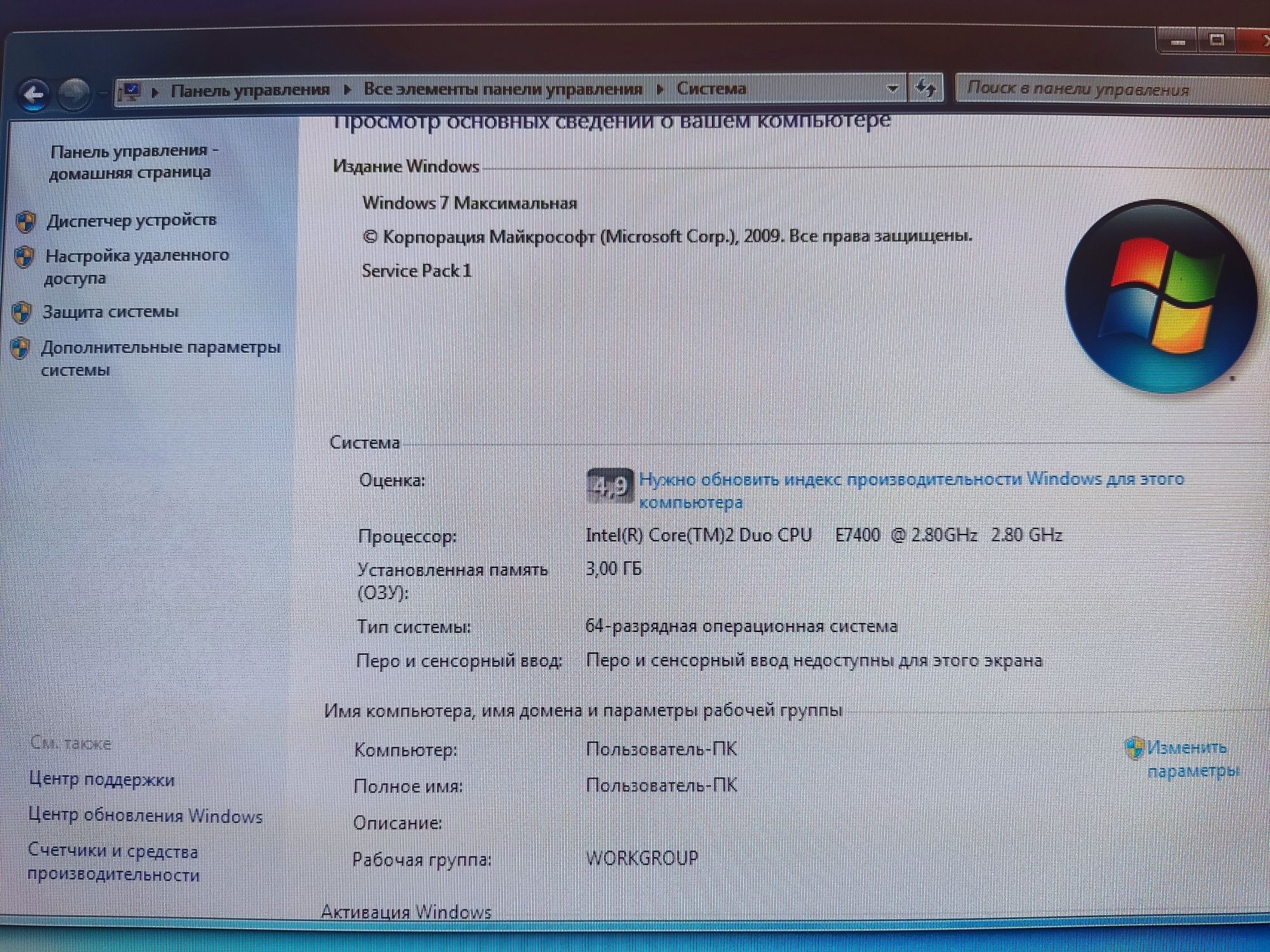The height and width of the screenshot is (952, 1270).
Task: Click Корпорация Майкрософт copyright text
Action: tap(667, 237)
